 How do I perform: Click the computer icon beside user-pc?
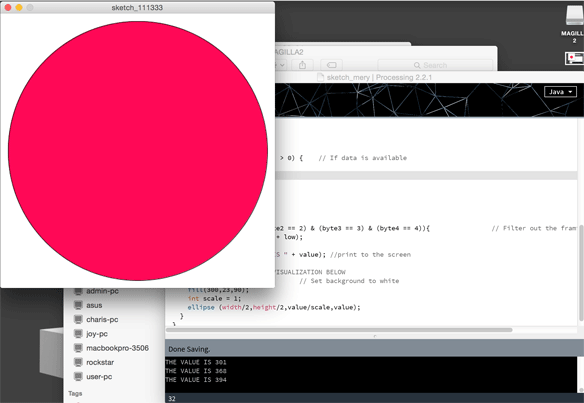[x=78, y=377]
